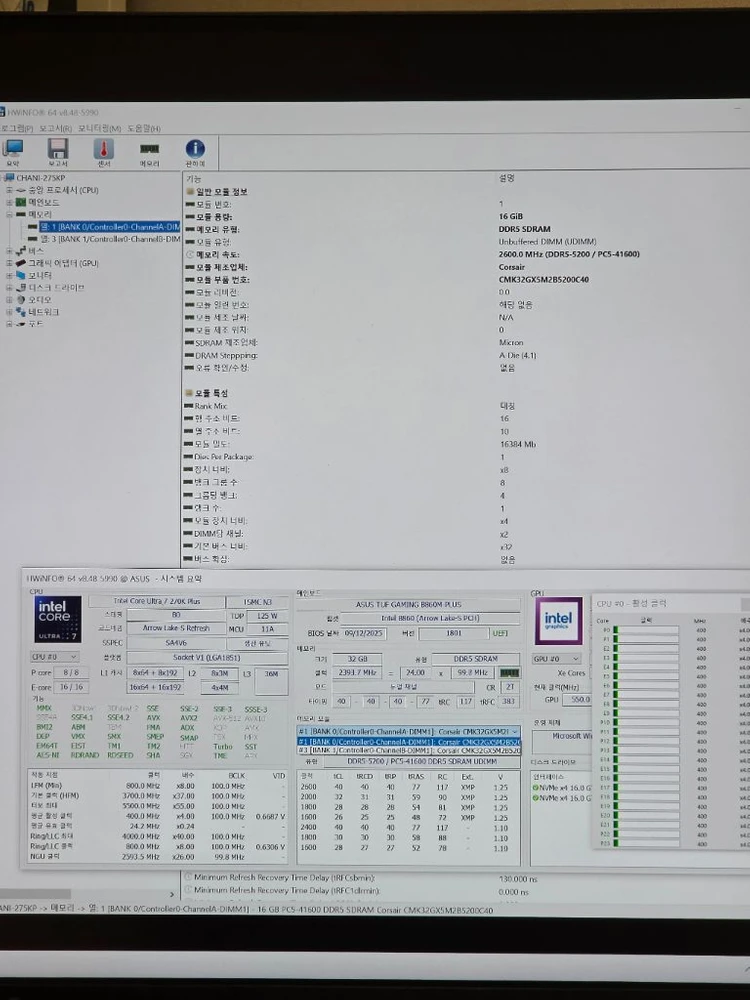Select tree row 열: 3 BANK 1 ChannelB
This screenshot has width=750, height=1000.
coord(110,239)
